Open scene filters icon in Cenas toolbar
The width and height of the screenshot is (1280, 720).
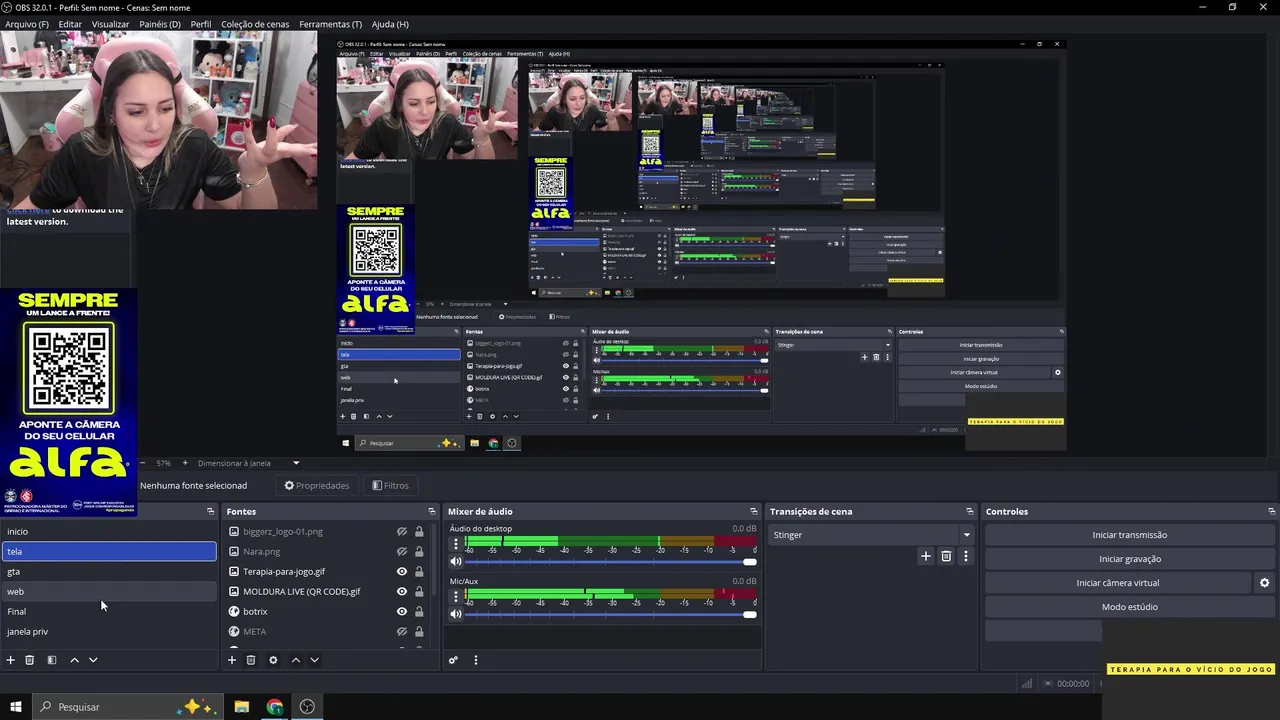[x=52, y=660]
